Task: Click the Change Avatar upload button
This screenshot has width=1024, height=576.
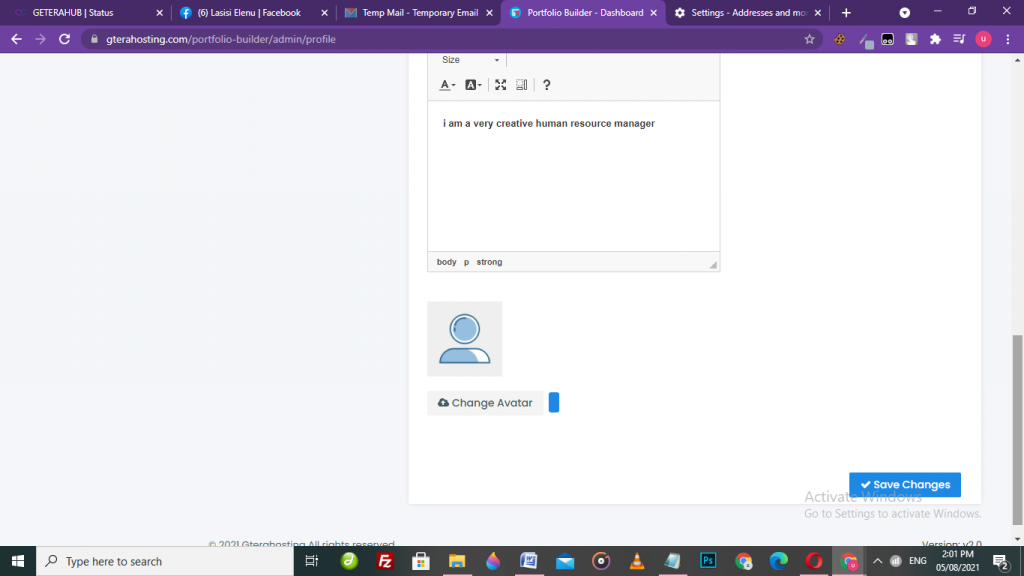Action: (x=485, y=403)
